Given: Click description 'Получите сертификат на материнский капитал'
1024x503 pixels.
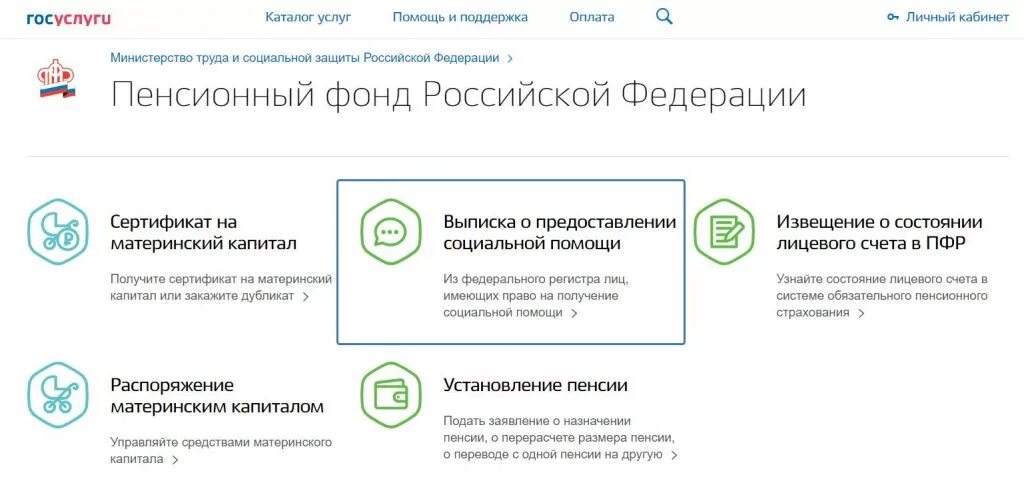Looking at the screenshot, I should [221, 287].
